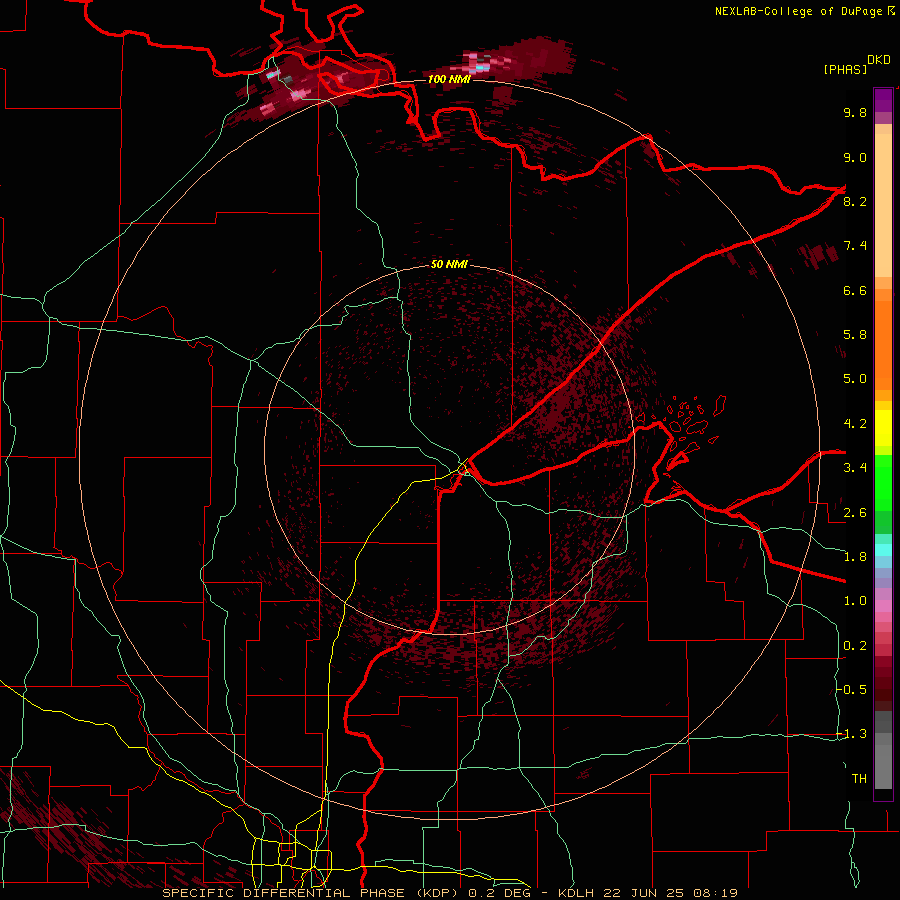
Task: Select the 0.2 scale value
Action: pyautogui.click(x=855, y=646)
